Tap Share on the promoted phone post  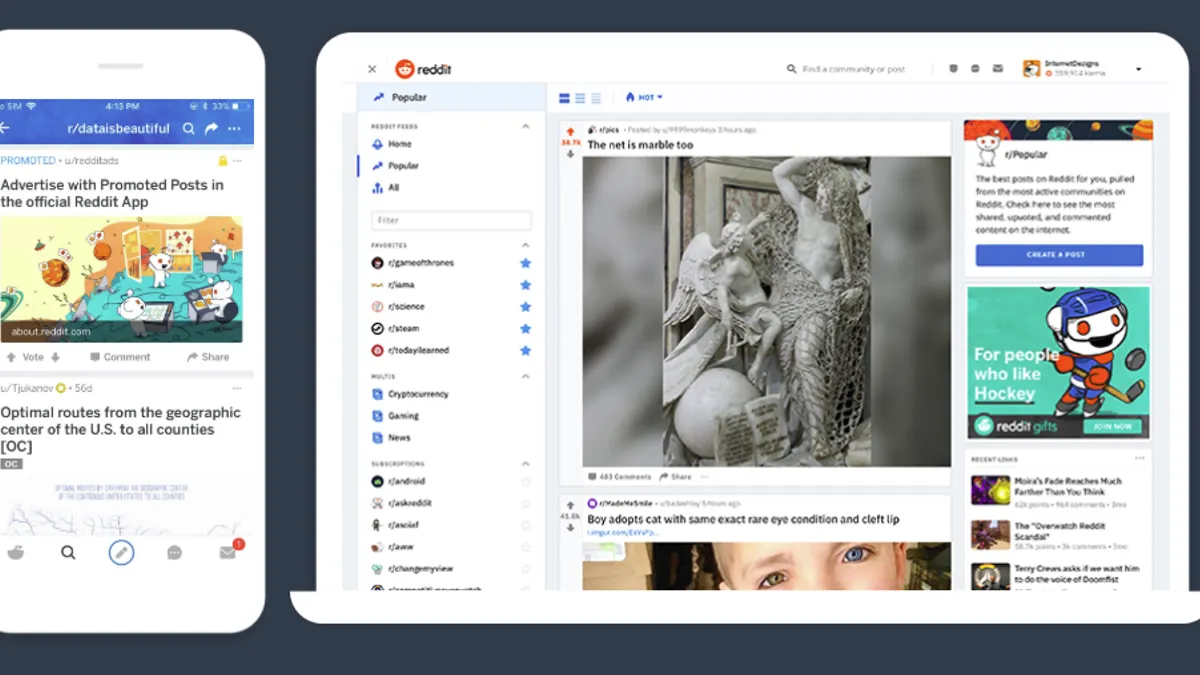tap(208, 357)
